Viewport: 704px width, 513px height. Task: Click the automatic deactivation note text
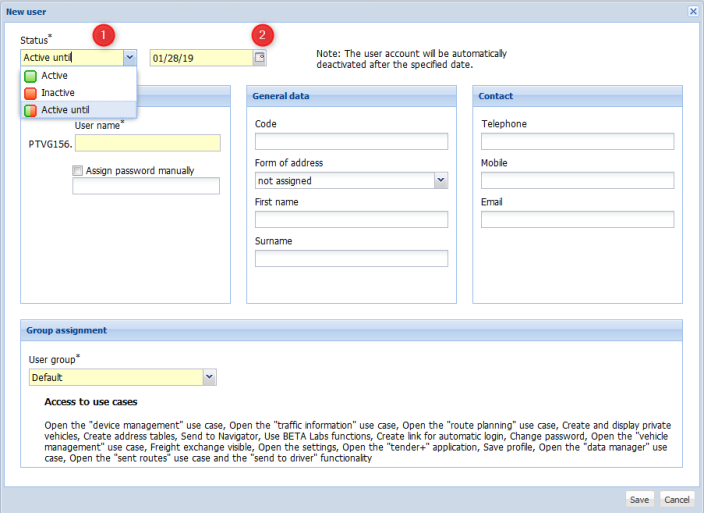tap(411, 59)
